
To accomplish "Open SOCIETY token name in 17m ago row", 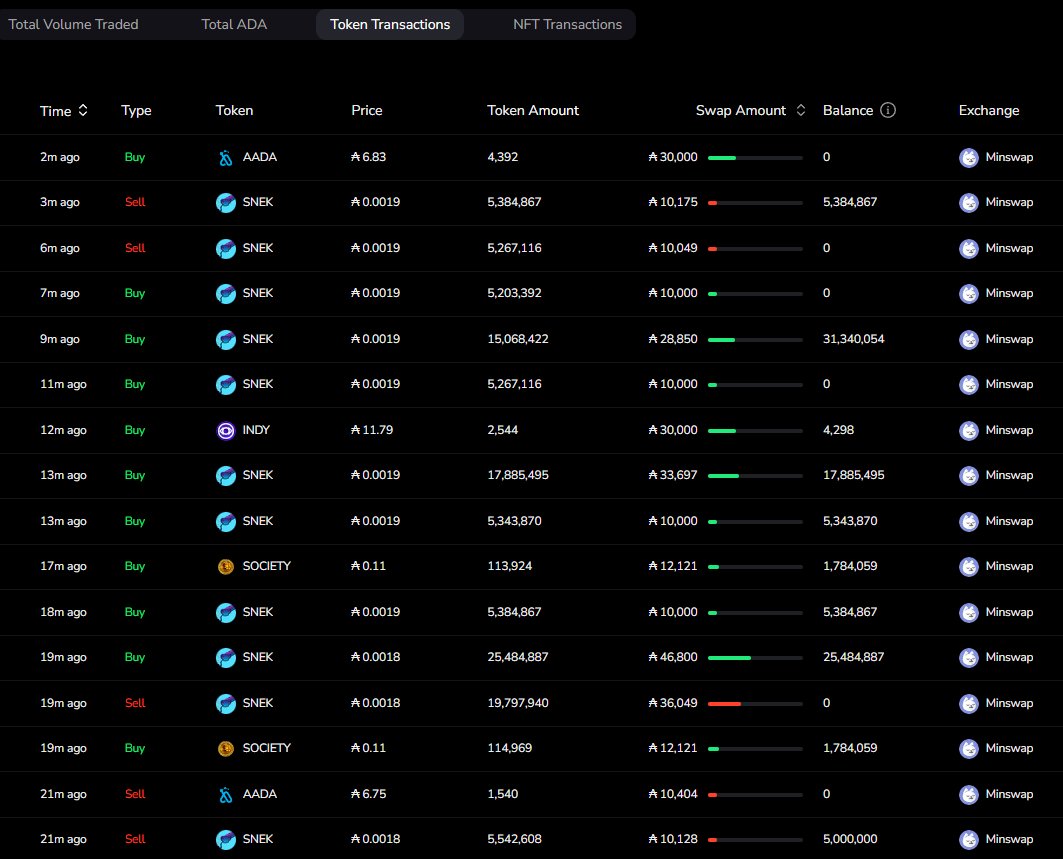I will [266, 565].
